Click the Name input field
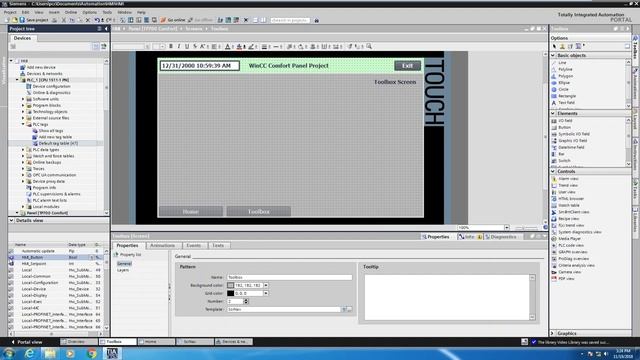640x360 pixels. click(x=289, y=277)
